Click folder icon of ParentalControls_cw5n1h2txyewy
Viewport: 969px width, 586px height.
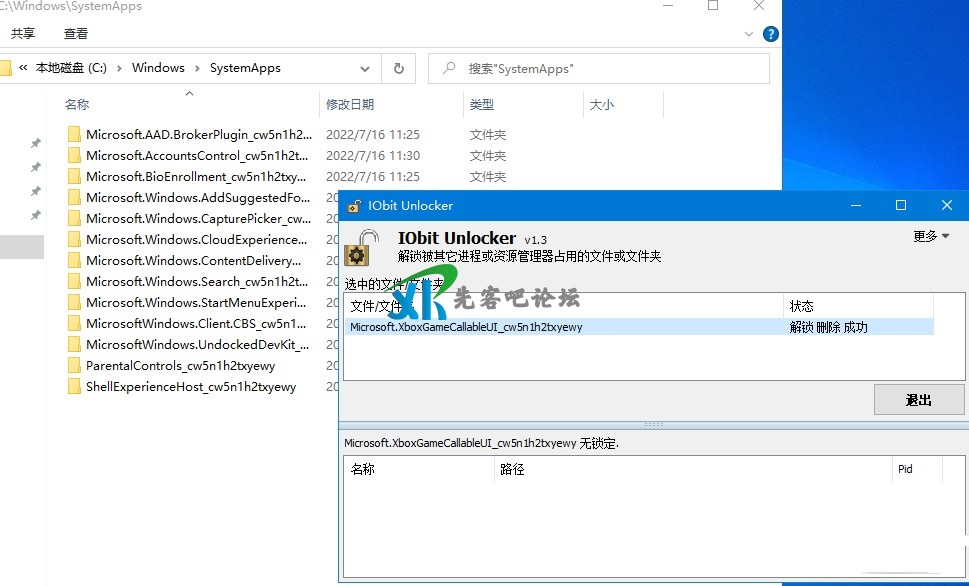pos(74,366)
